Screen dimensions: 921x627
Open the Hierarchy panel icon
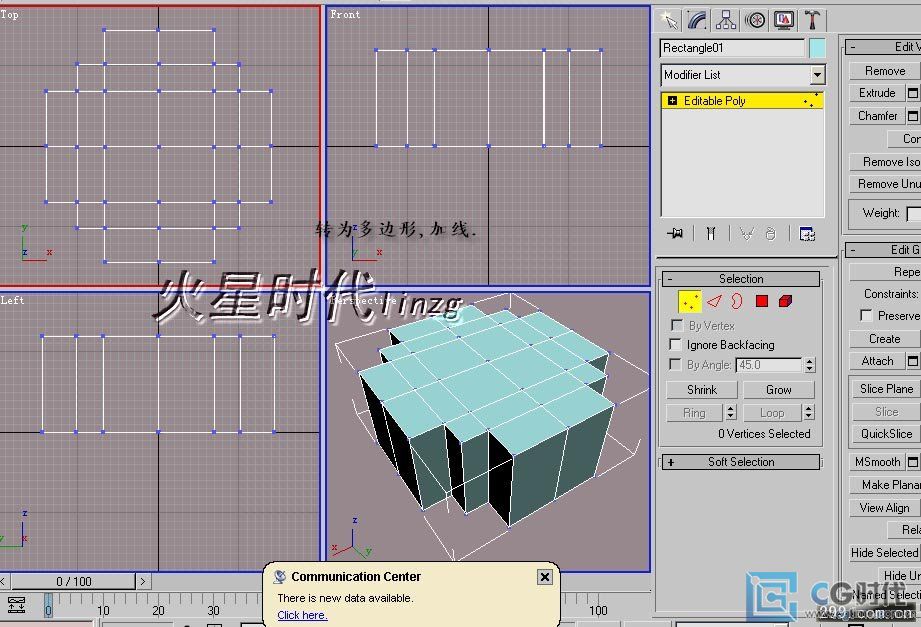(727, 20)
